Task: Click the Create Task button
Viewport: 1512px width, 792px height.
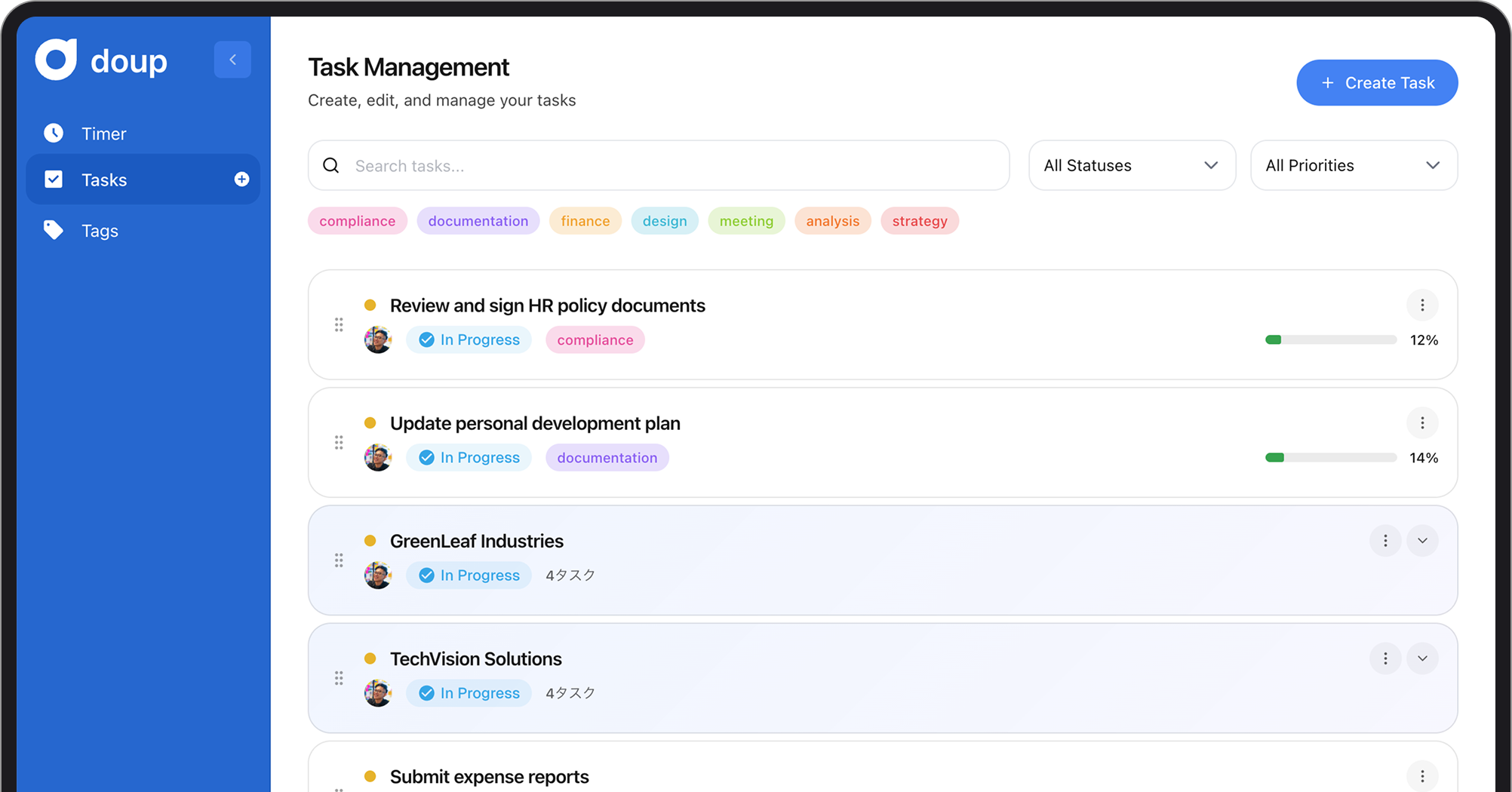Action: pos(1377,83)
